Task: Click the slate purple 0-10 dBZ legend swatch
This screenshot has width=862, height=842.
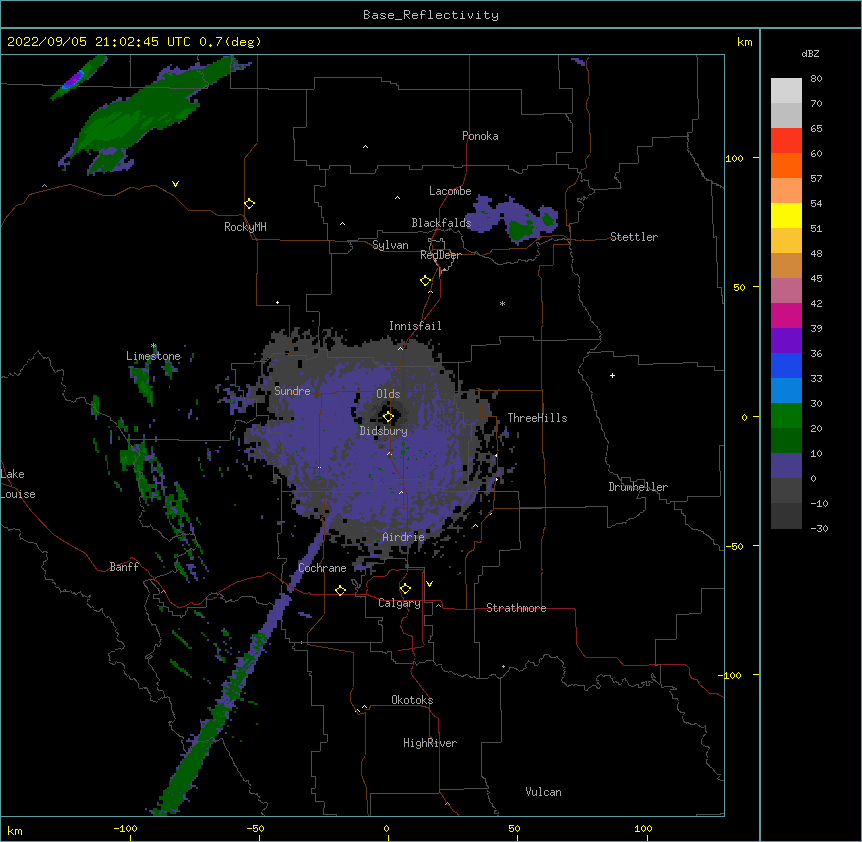Action: coord(786,466)
